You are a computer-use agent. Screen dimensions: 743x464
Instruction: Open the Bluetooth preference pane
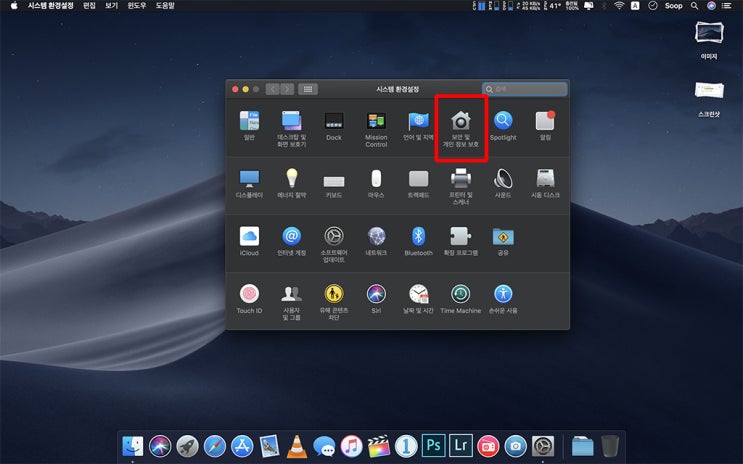click(x=418, y=241)
